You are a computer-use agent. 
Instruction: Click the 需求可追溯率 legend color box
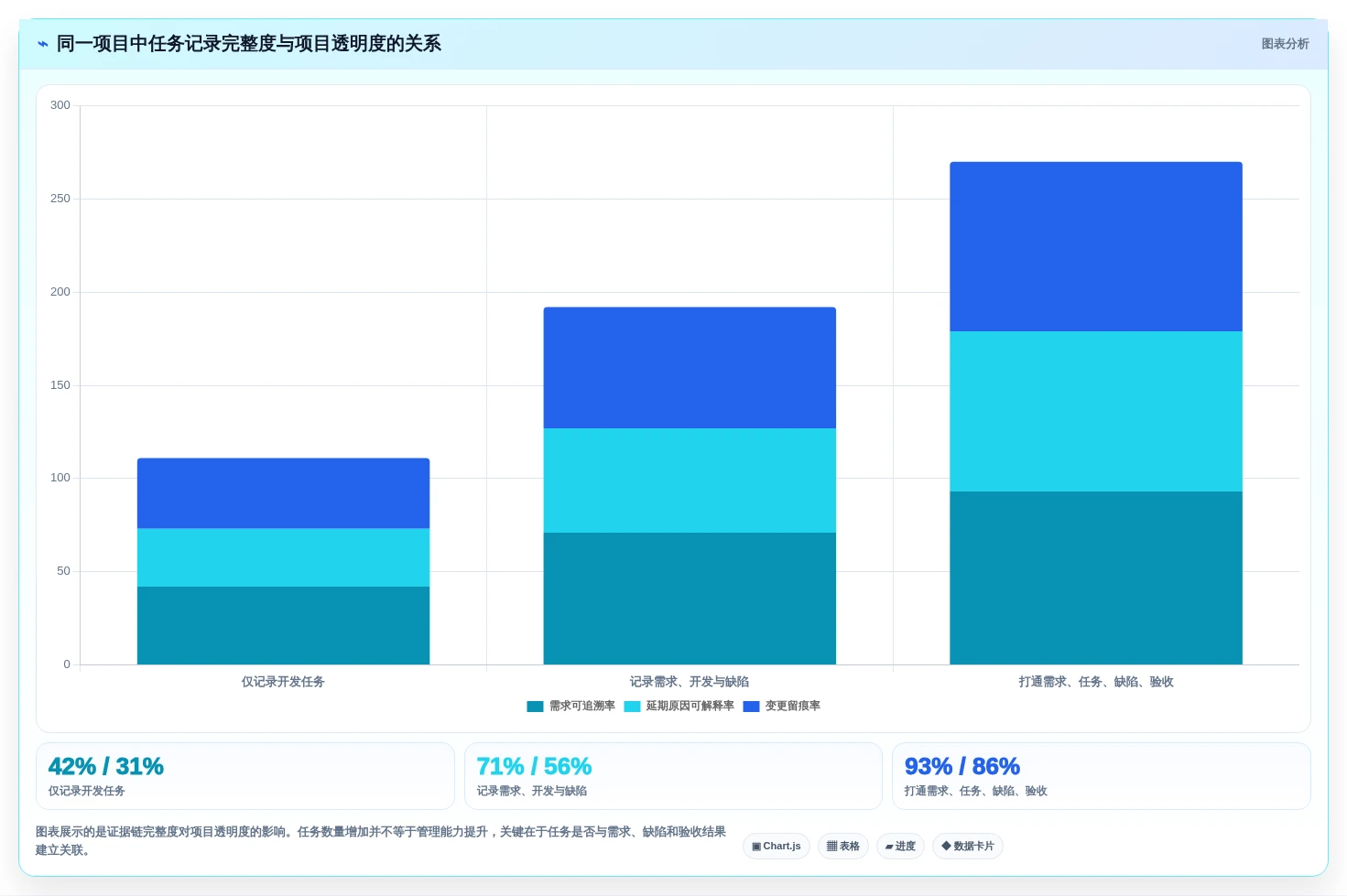point(536,707)
